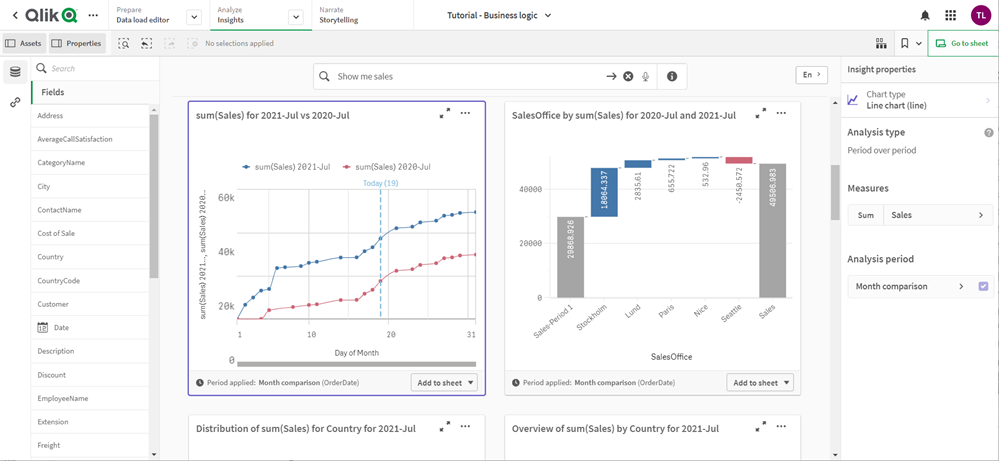Image resolution: width=1000 pixels, height=461 pixels.
Task: Expand the sum(Sales) line chart fullscreen
Action: (445, 114)
